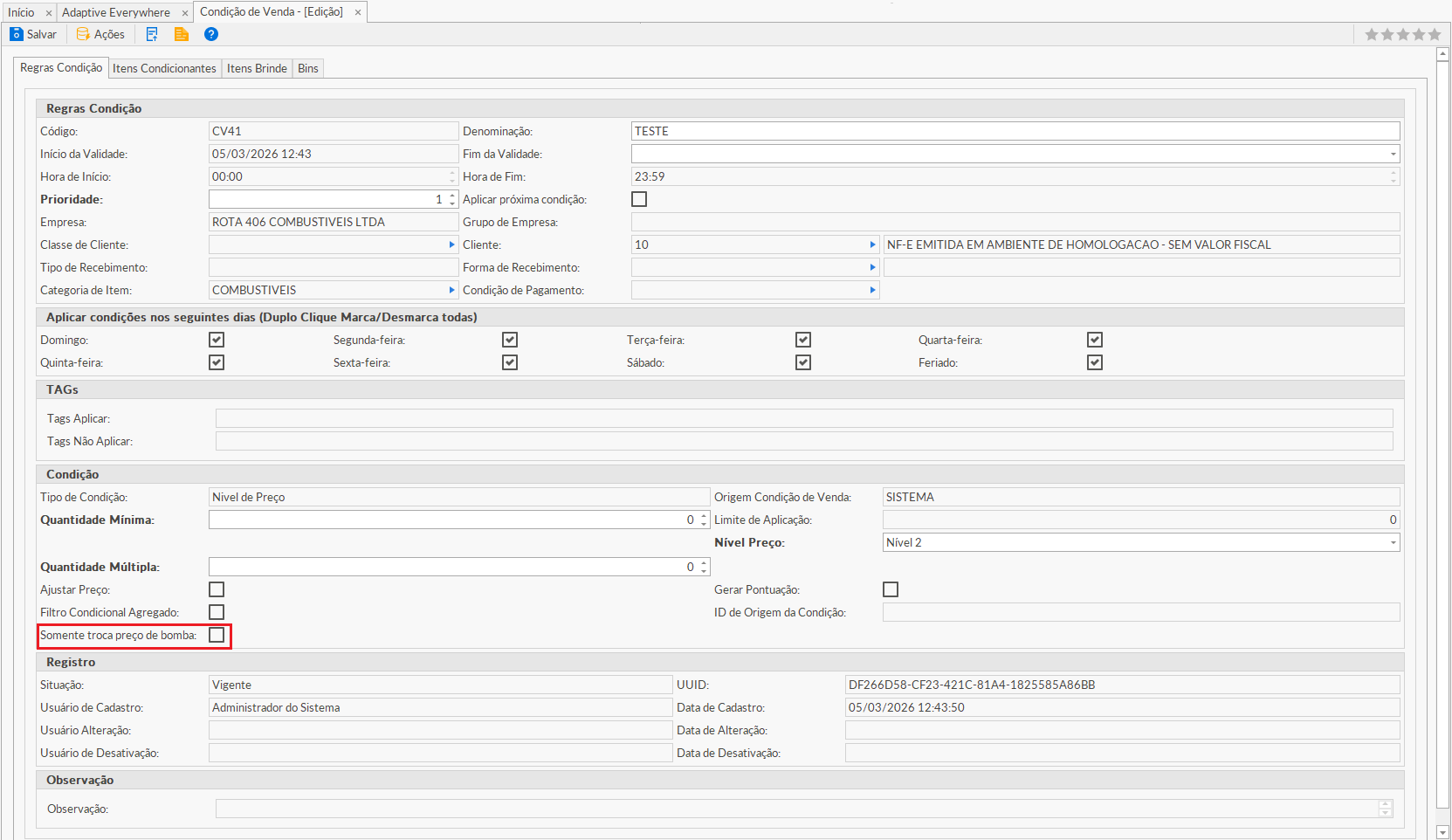Open the Categoria de Item lookup arrow
Image resolution: width=1452 pixels, height=840 pixels.
[x=451, y=290]
